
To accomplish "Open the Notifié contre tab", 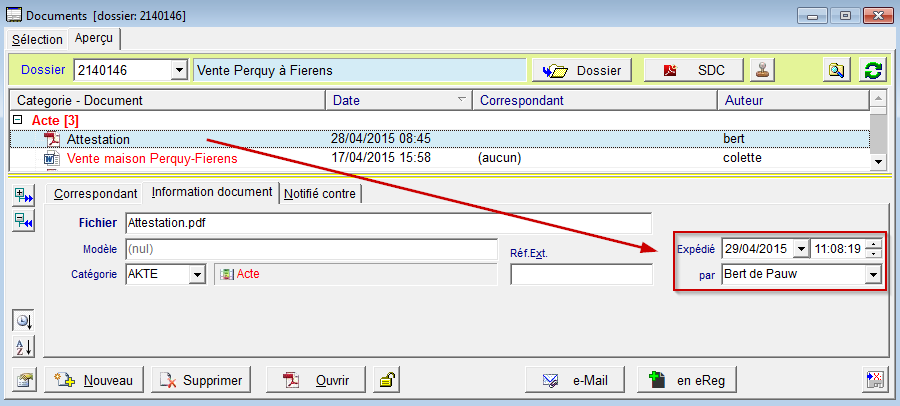I will coord(321,194).
